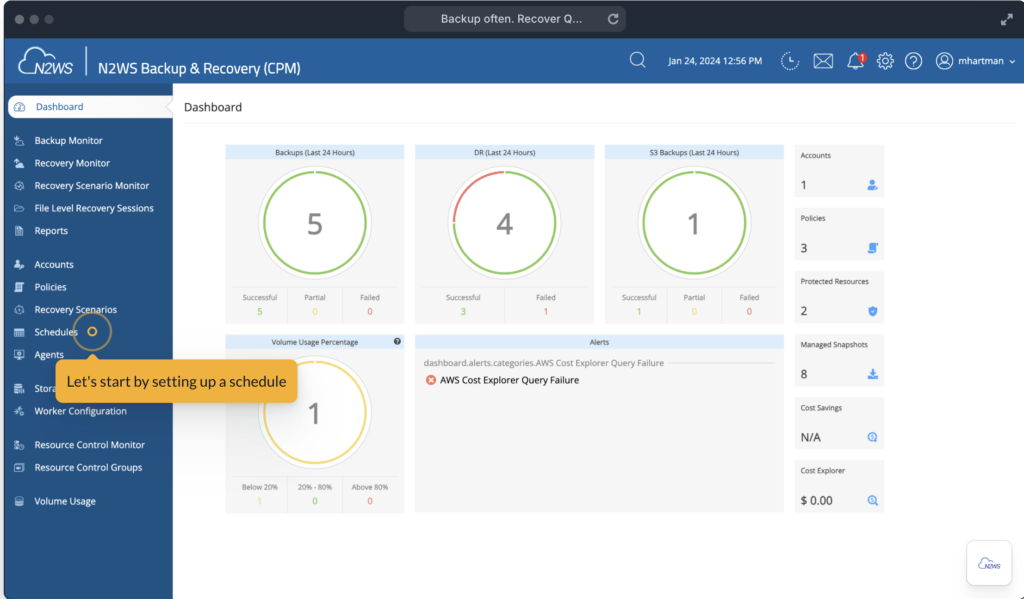This screenshot has width=1024, height=599.
Task: Open the notification bell with red badge
Action: [x=856, y=61]
